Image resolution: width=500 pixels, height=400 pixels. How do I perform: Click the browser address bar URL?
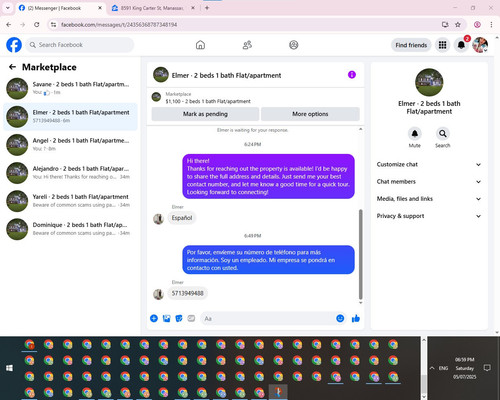119,25
